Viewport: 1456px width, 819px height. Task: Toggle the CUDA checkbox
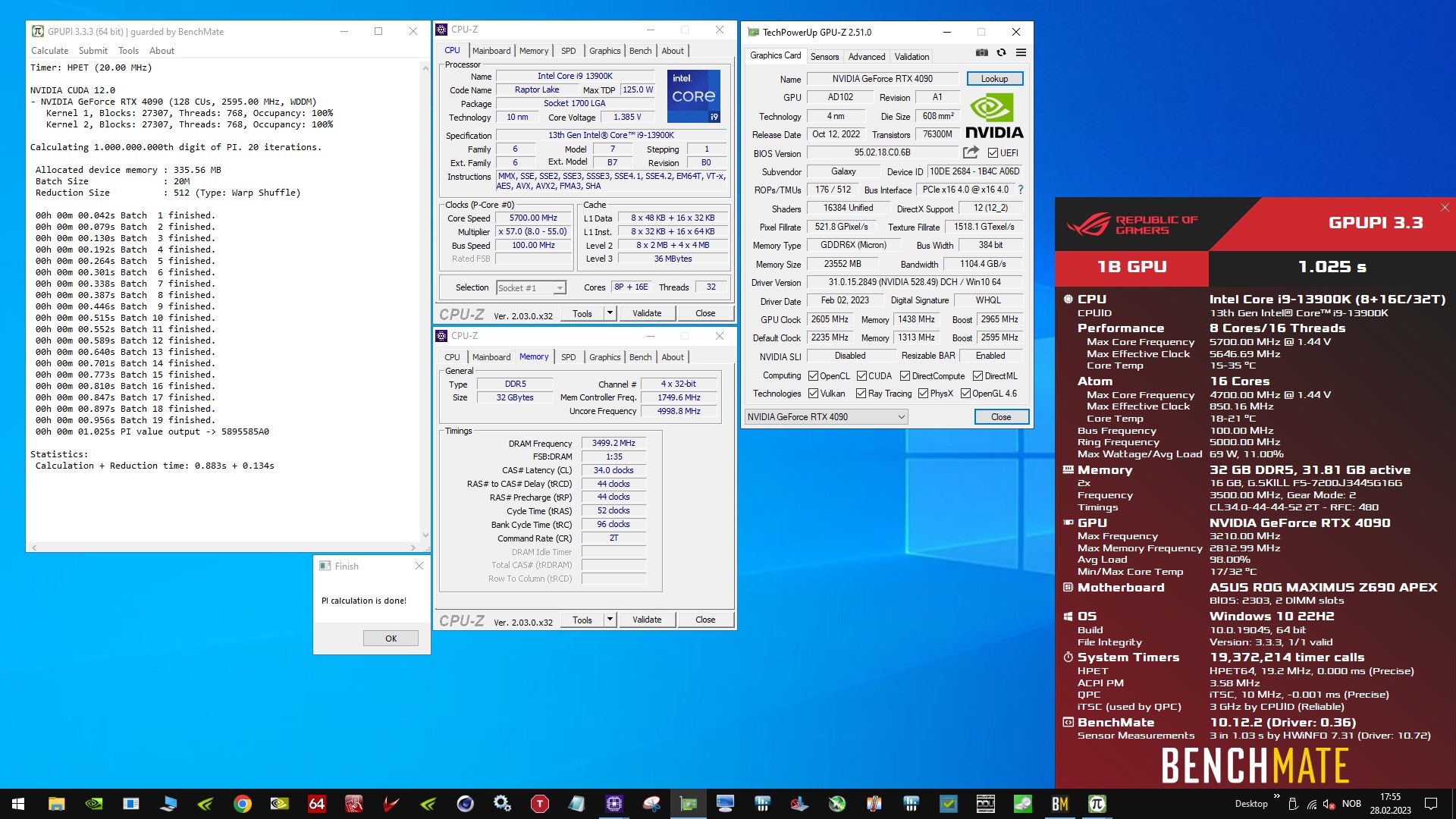(x=861, y=376)
